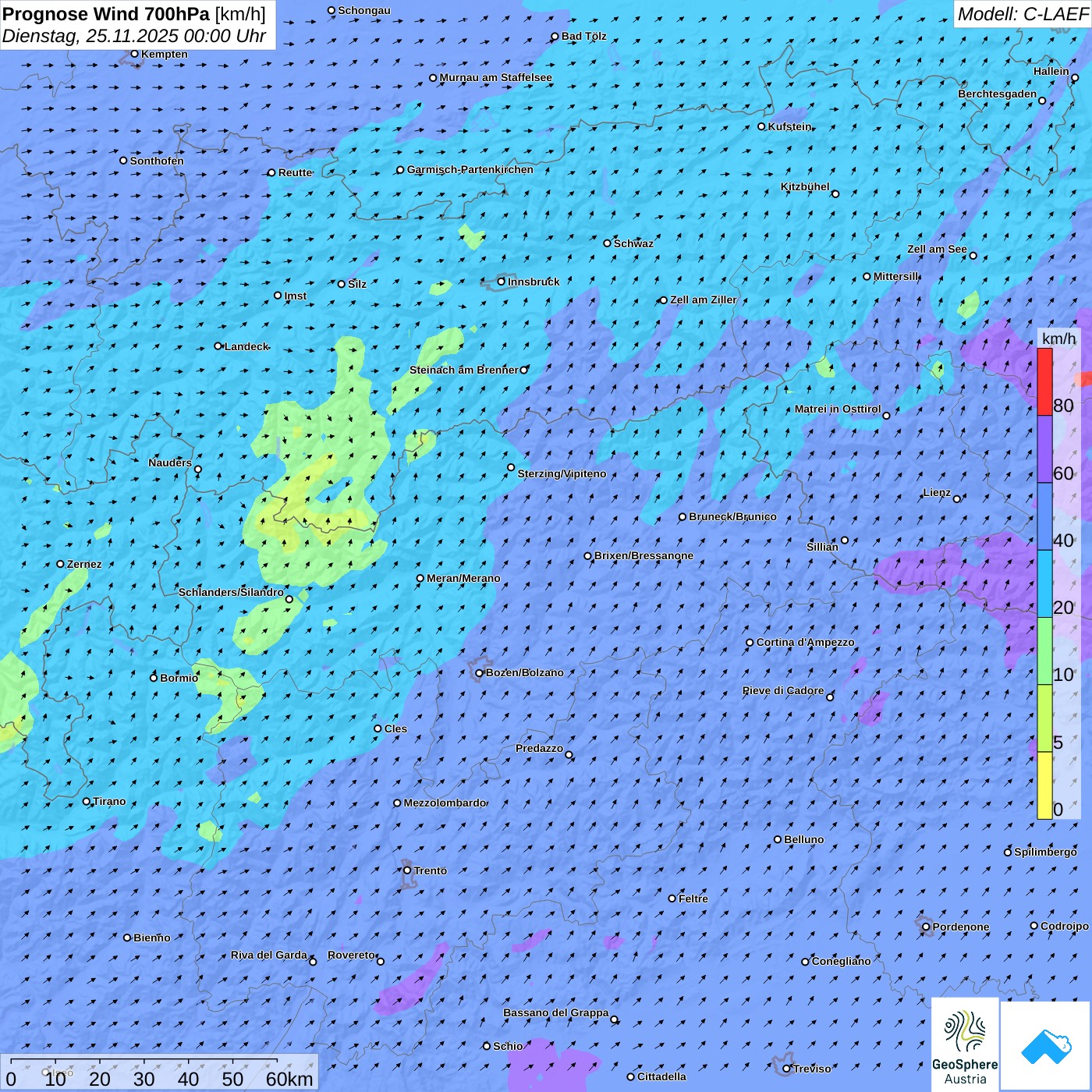Click the 'Rovereto' label
The height and width of the screenshot is (1092, 1092).
tap(351, 955)
